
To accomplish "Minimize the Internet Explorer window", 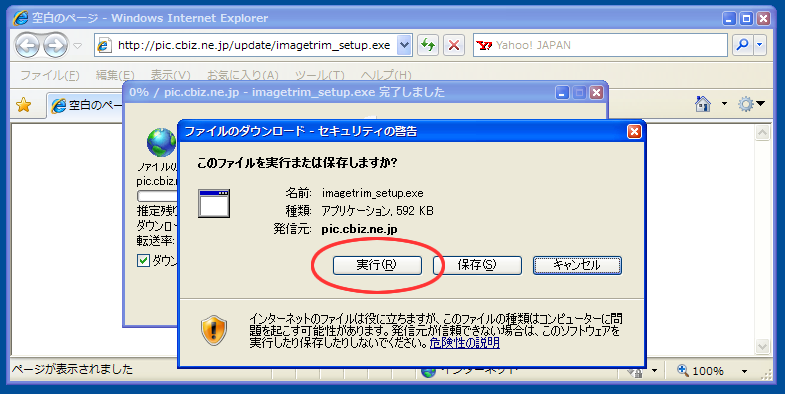I will (729, 19).
